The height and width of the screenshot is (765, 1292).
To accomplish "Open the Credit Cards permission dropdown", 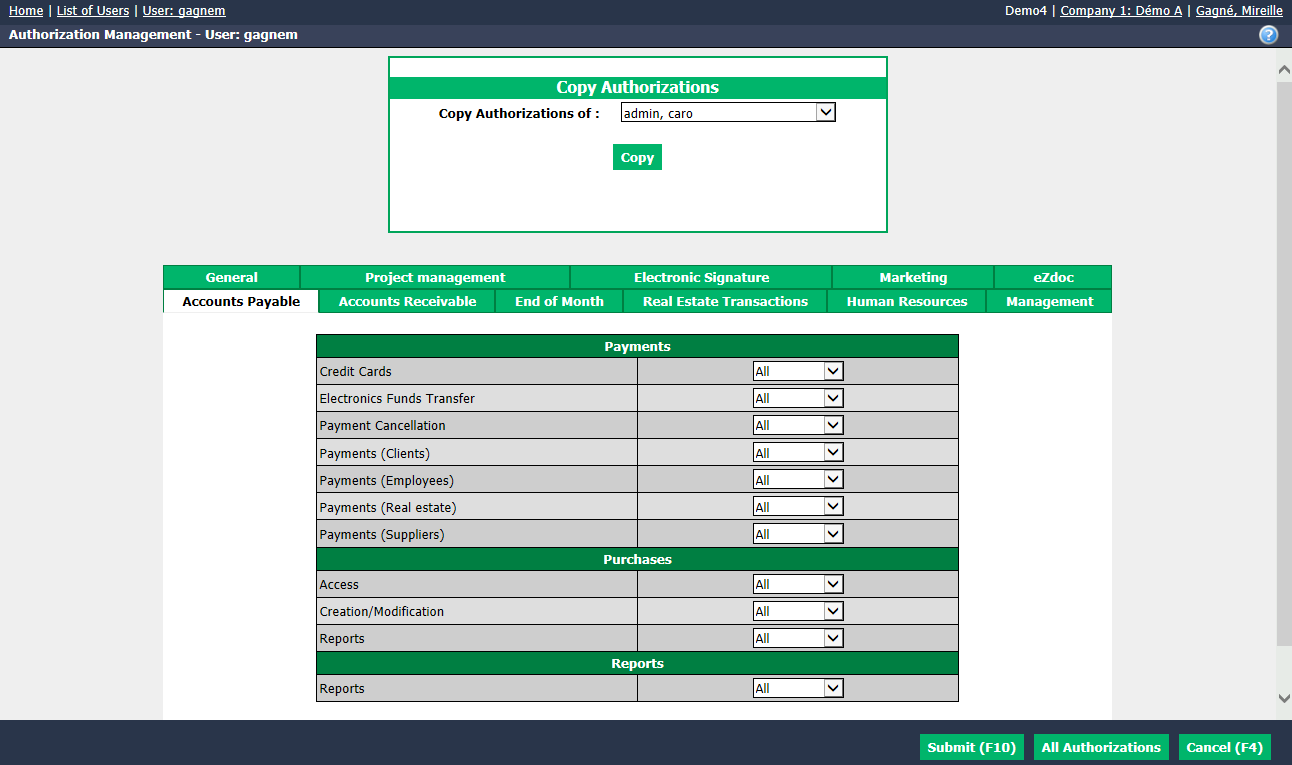I will (798, 371).
